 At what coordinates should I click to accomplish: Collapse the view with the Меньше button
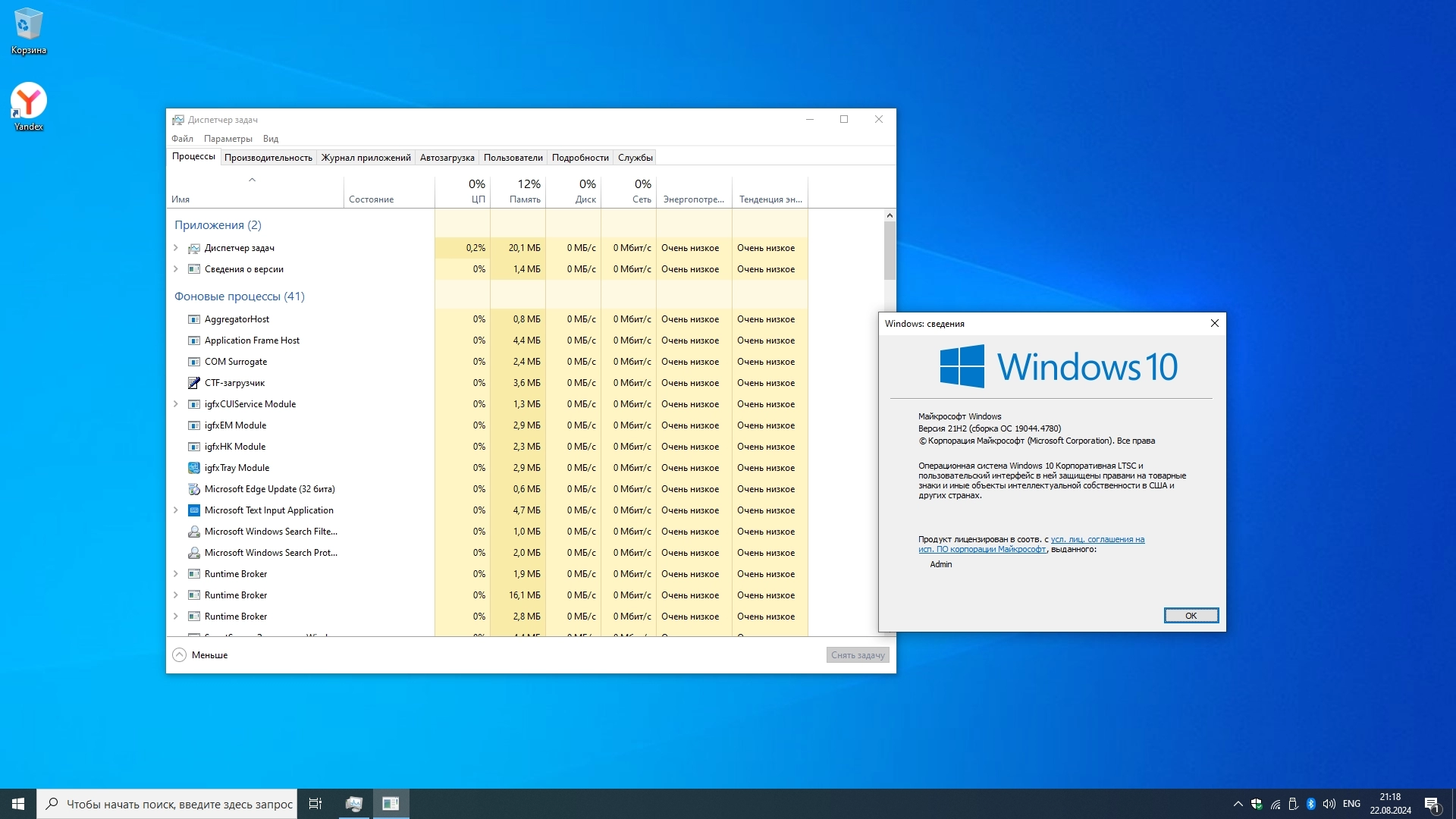201,655
